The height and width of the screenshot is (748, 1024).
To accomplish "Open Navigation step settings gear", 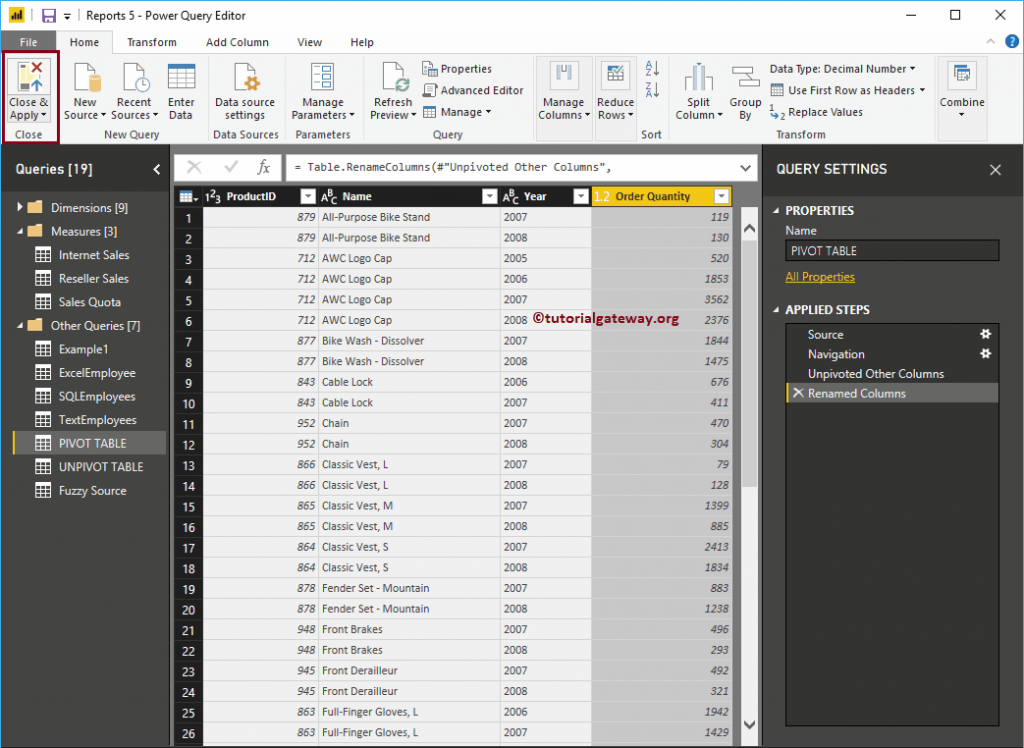I will (x=985, y=353).
